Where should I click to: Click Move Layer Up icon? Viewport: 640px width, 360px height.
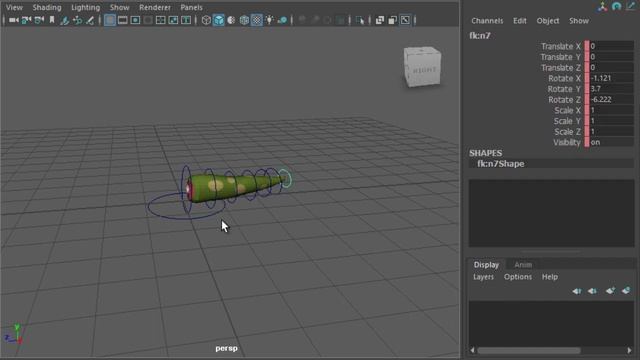pos(577,291)
